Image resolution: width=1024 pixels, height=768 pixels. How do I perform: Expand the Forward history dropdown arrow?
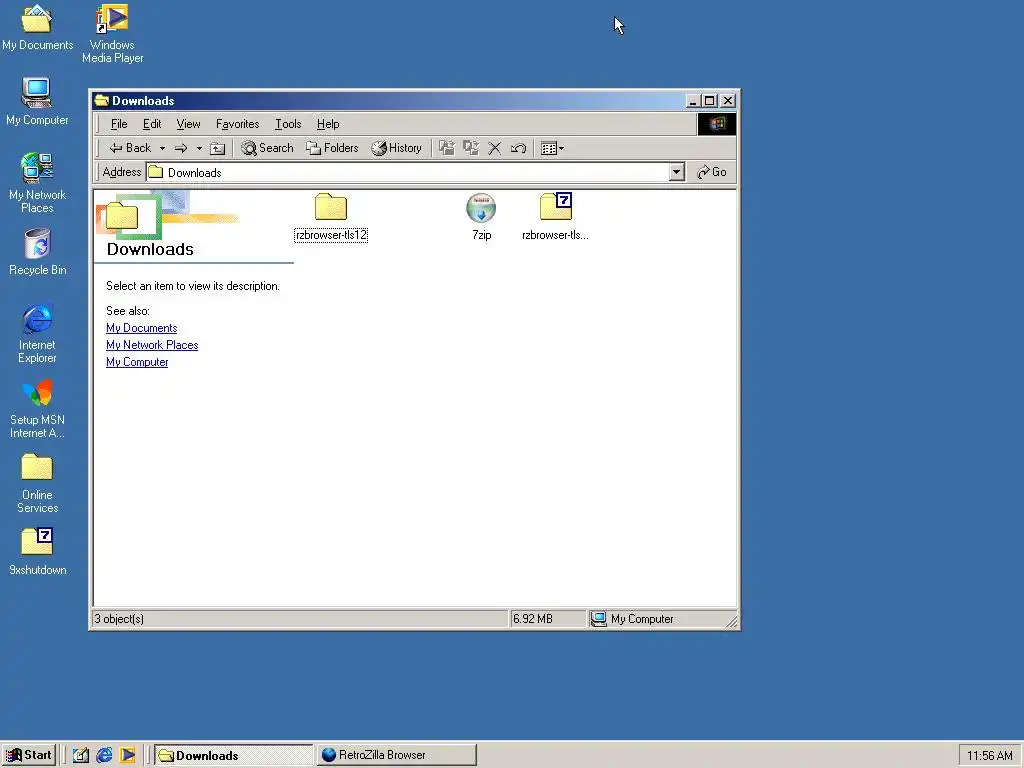click(199, 148)
